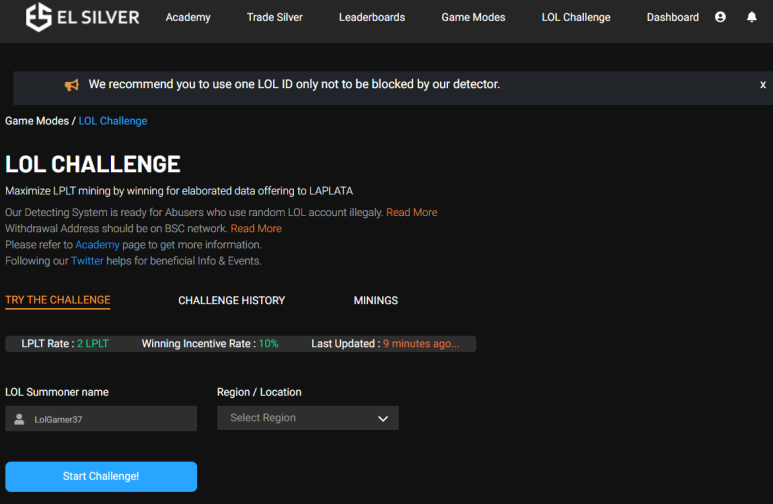
Task: Click the '2 LPLT' rate value
Action: click(93, 344)
